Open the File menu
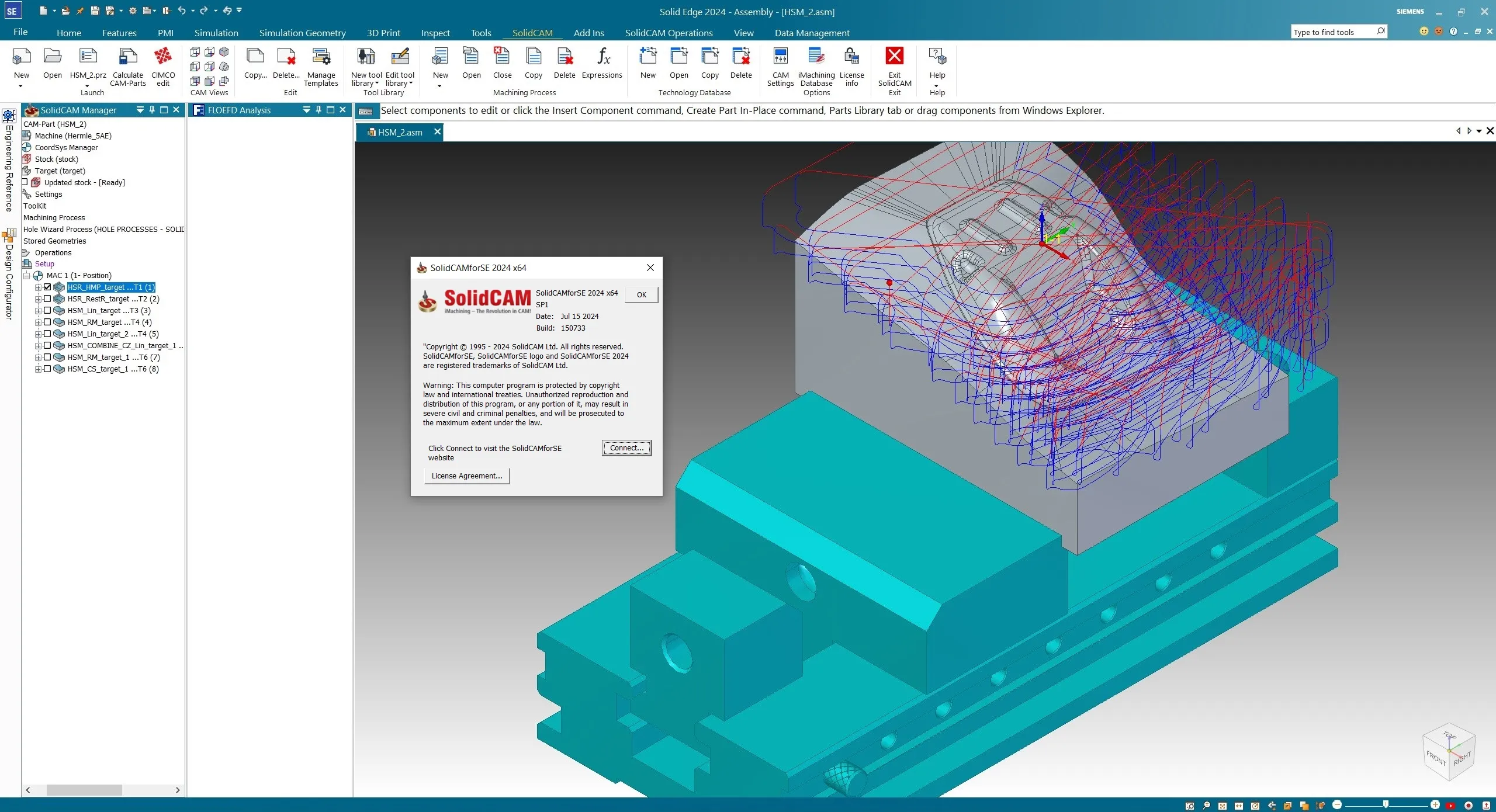 tap(20, 32)
